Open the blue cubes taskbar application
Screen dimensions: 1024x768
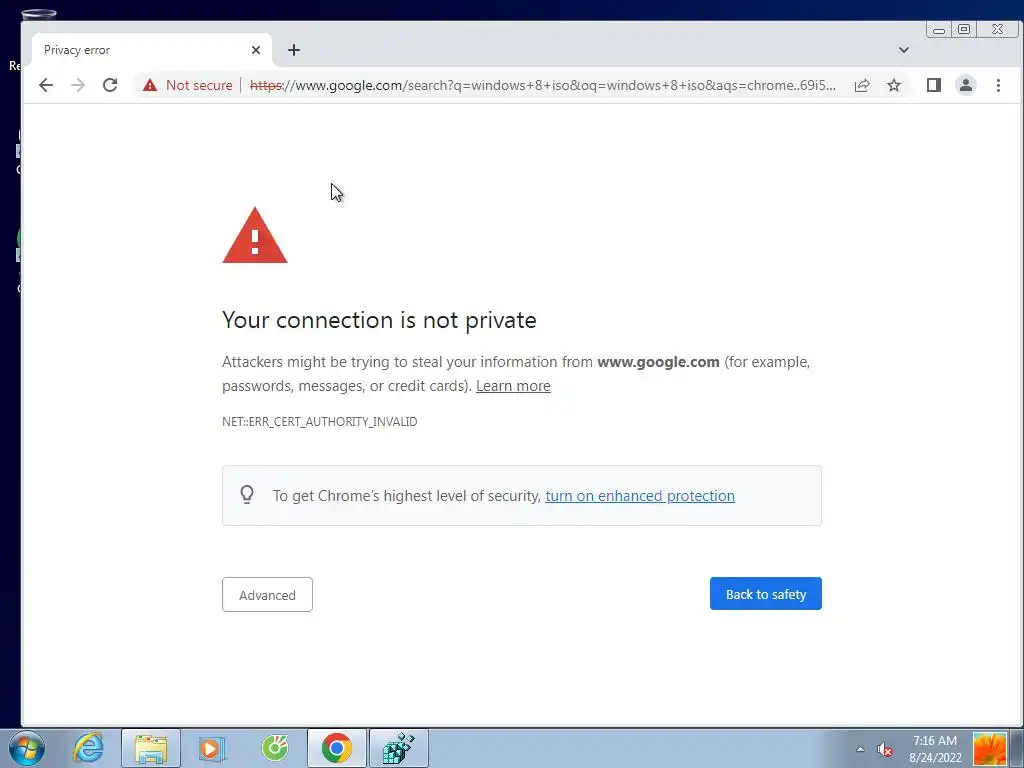pyautogui.click(x=398, y=748)
